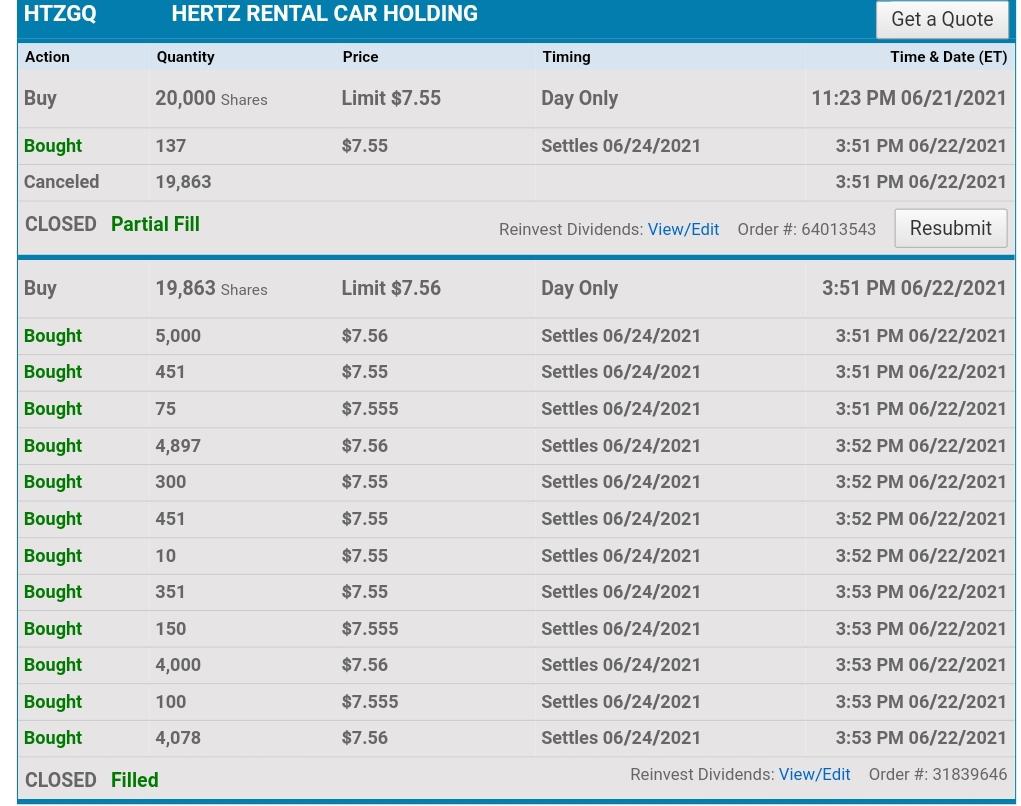The image size is (1021, 806).
Task: Select the Bought 4,897 quantity cell
Action: [178, 446]
